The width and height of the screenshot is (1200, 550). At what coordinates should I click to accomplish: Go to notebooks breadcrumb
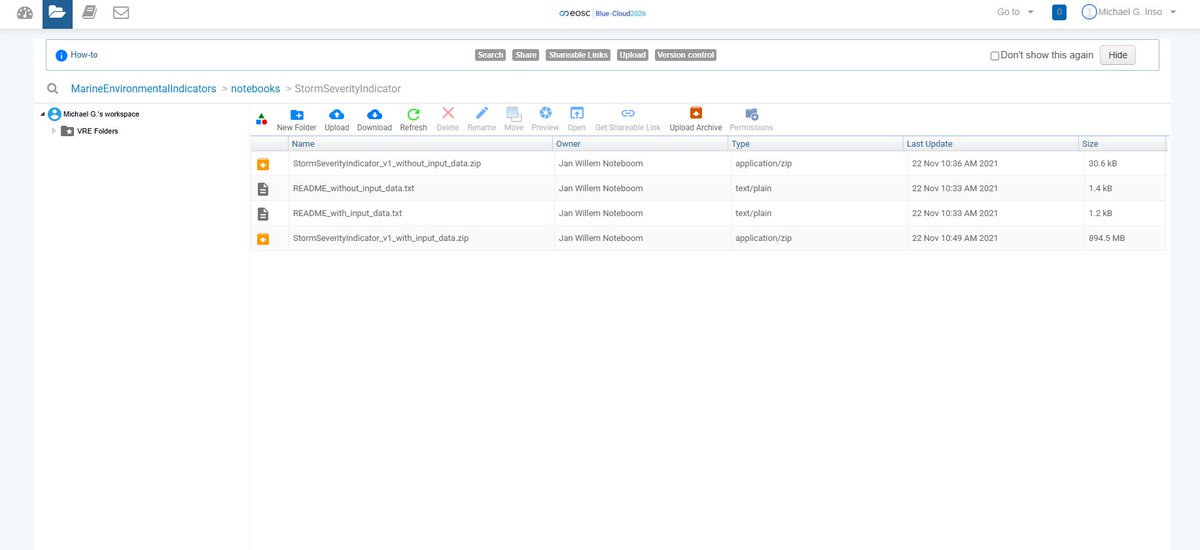[x=255, y=89]
